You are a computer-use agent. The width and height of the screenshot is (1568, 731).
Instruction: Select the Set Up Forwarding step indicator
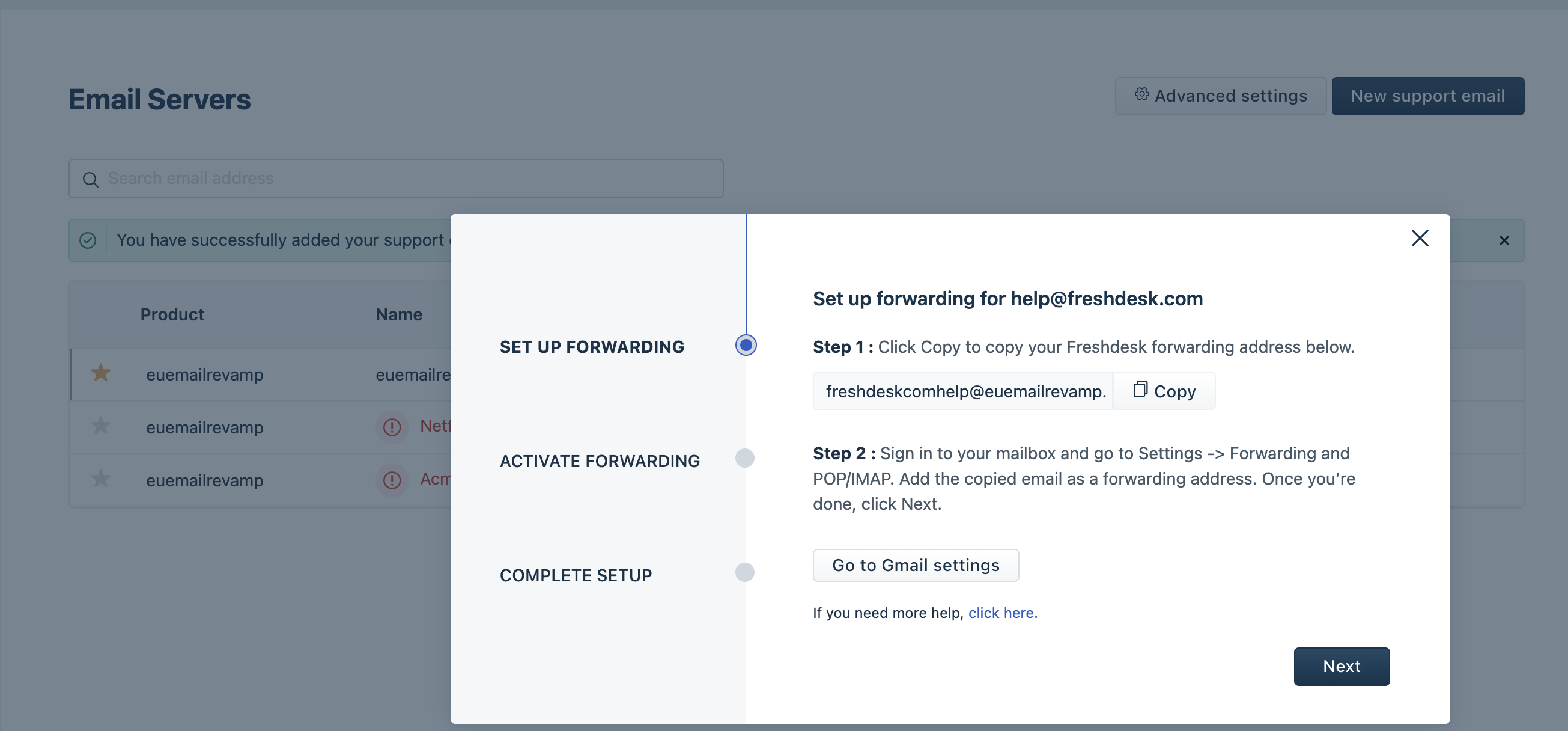click(746, 346)
